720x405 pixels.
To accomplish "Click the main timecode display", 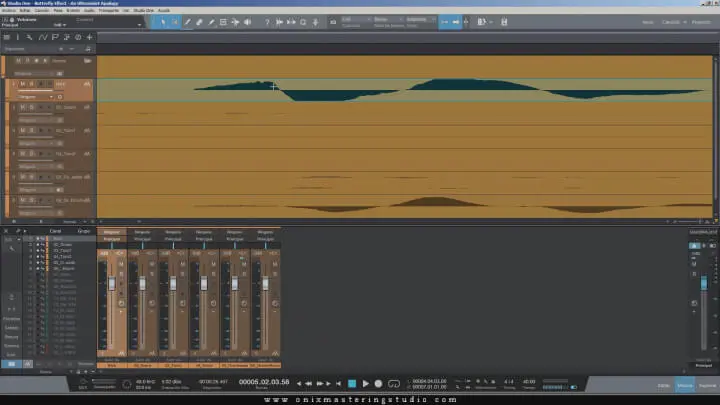I will (x=264, y=382).
